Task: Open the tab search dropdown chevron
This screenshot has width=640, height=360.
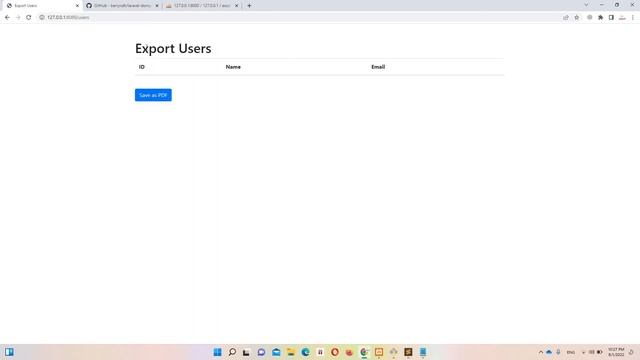Action: click(x=586, y=5)
